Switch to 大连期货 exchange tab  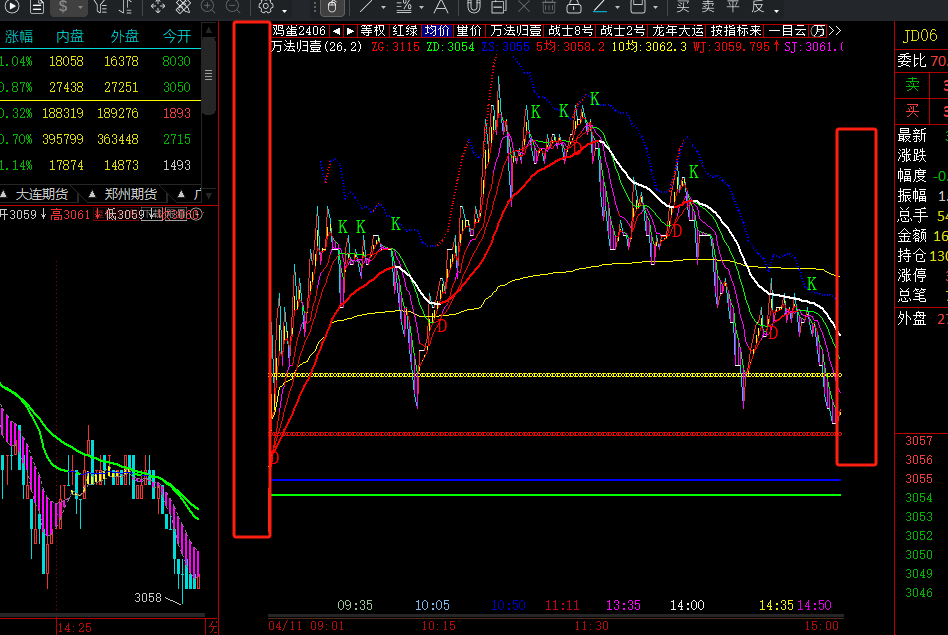(42, 194)
